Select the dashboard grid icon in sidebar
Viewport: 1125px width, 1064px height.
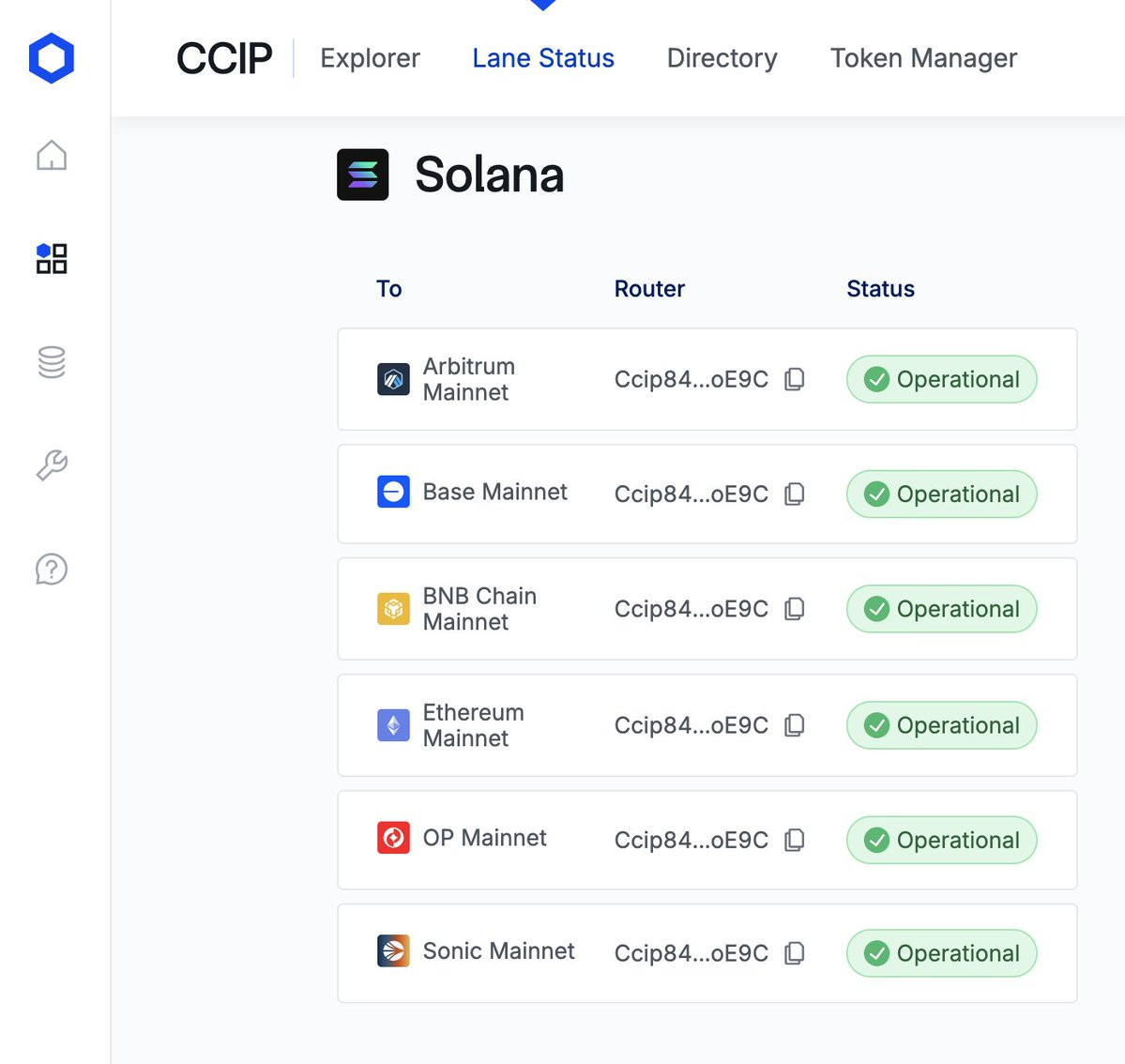(x=52, y=259)
